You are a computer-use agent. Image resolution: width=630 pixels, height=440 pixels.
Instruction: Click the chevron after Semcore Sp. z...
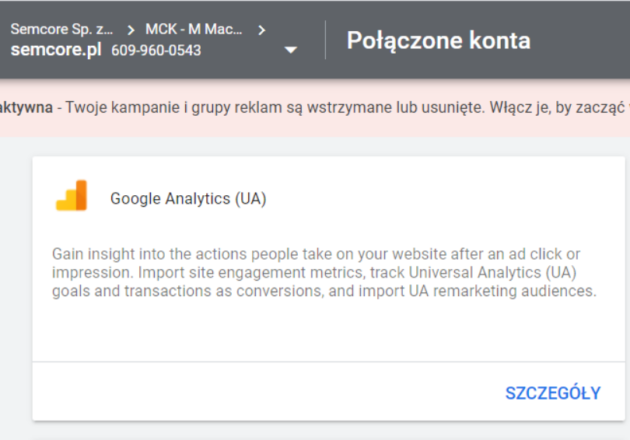tap(131, 30)
